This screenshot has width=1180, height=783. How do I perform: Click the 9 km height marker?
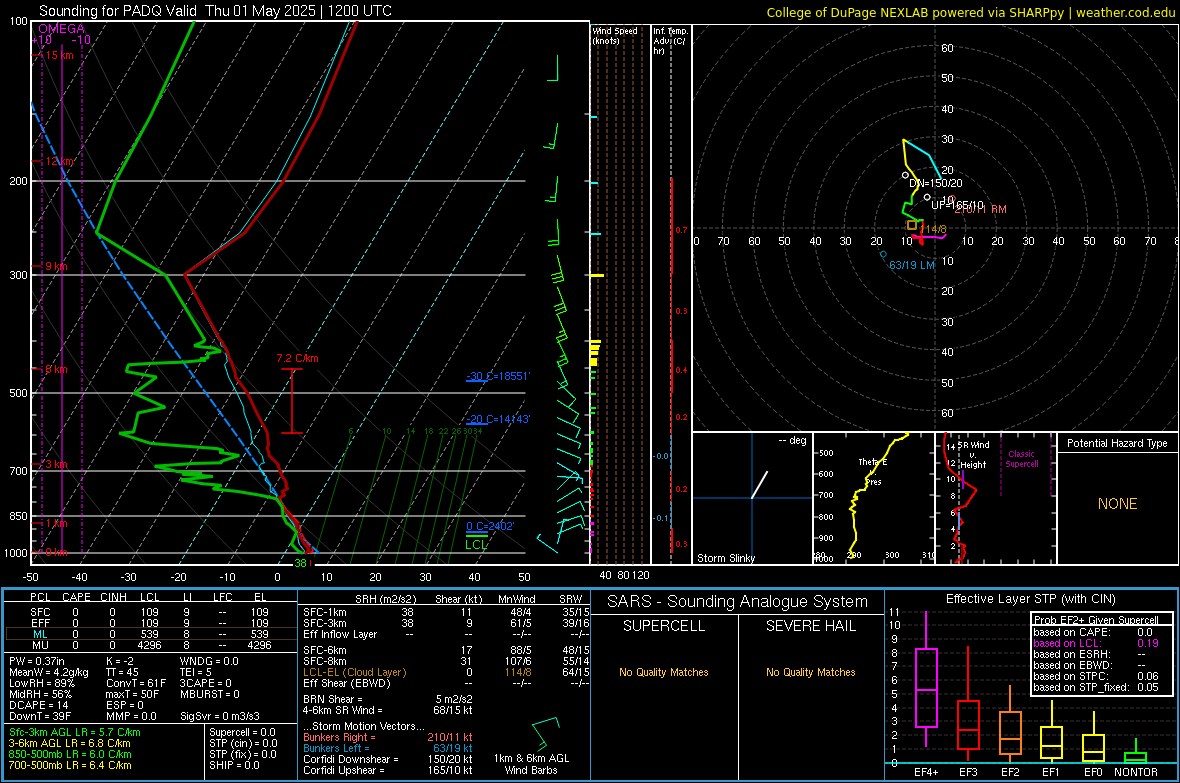click(x=56, y=267)
